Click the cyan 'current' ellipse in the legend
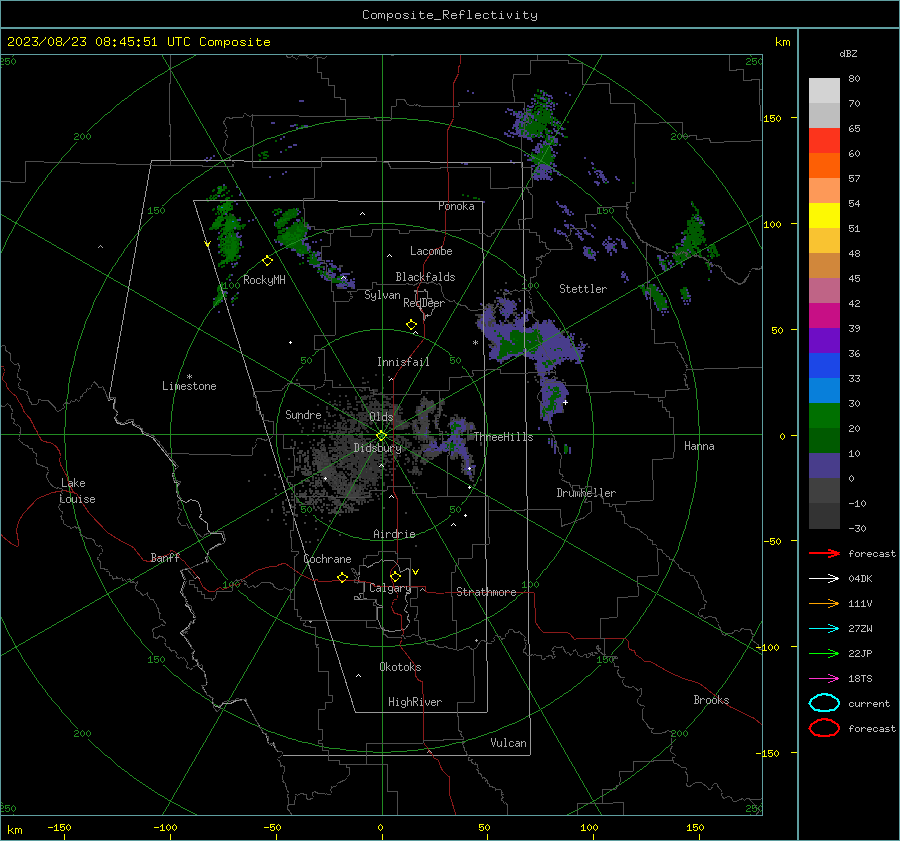900x841 pixels. (x=824, y=703)
